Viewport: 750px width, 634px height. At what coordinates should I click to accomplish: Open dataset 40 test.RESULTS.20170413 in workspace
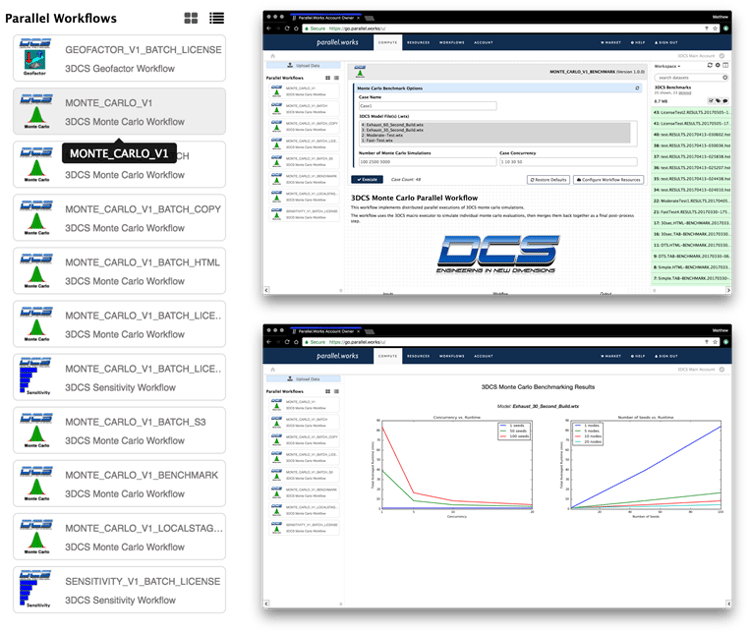tap(691, 134)
